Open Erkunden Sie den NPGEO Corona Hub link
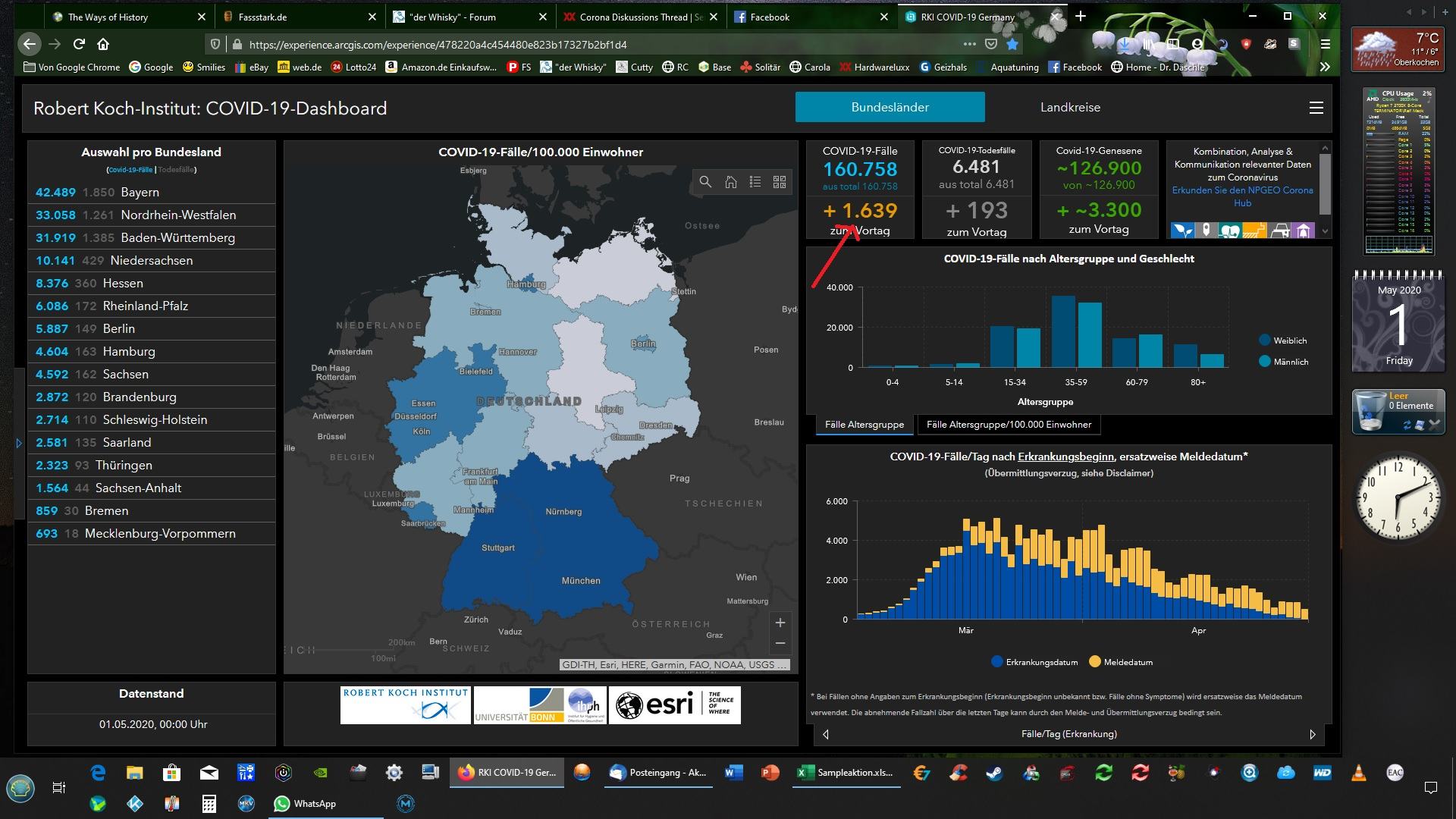1456x819 pixels. tap(1242, 196)
